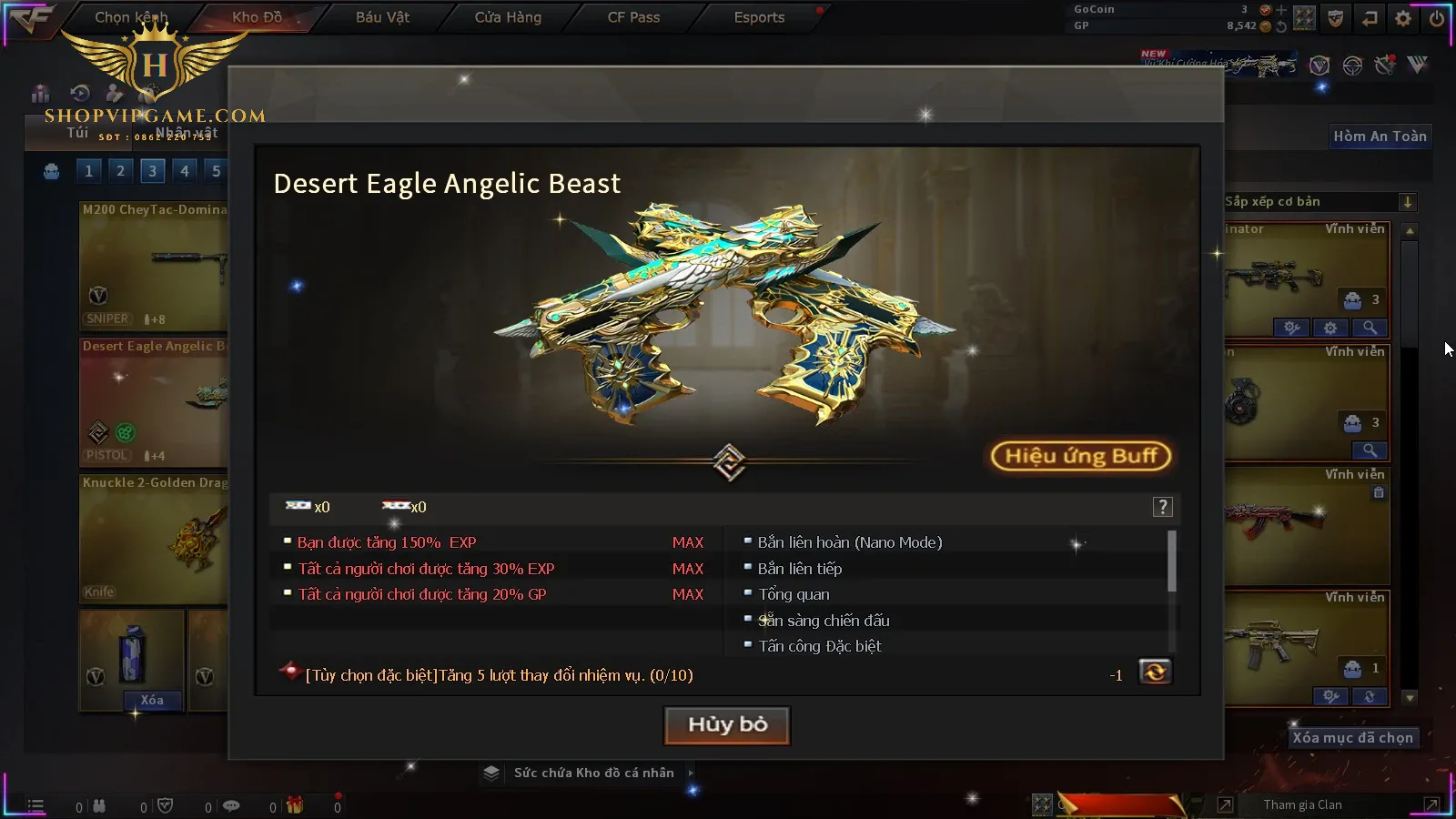This screenshot has height=819, width=1456.
Task: Open the settings gear icon
Action: point(1403,18)
